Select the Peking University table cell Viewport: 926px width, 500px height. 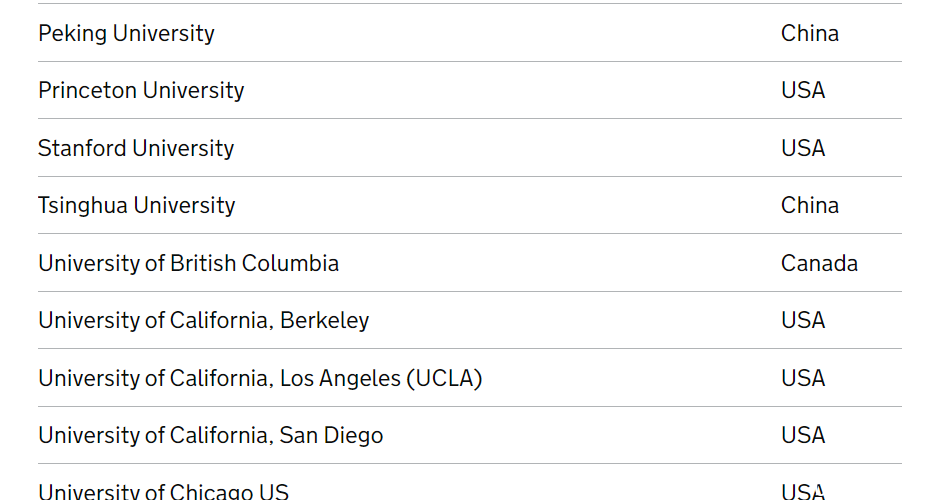coord(126,34)
